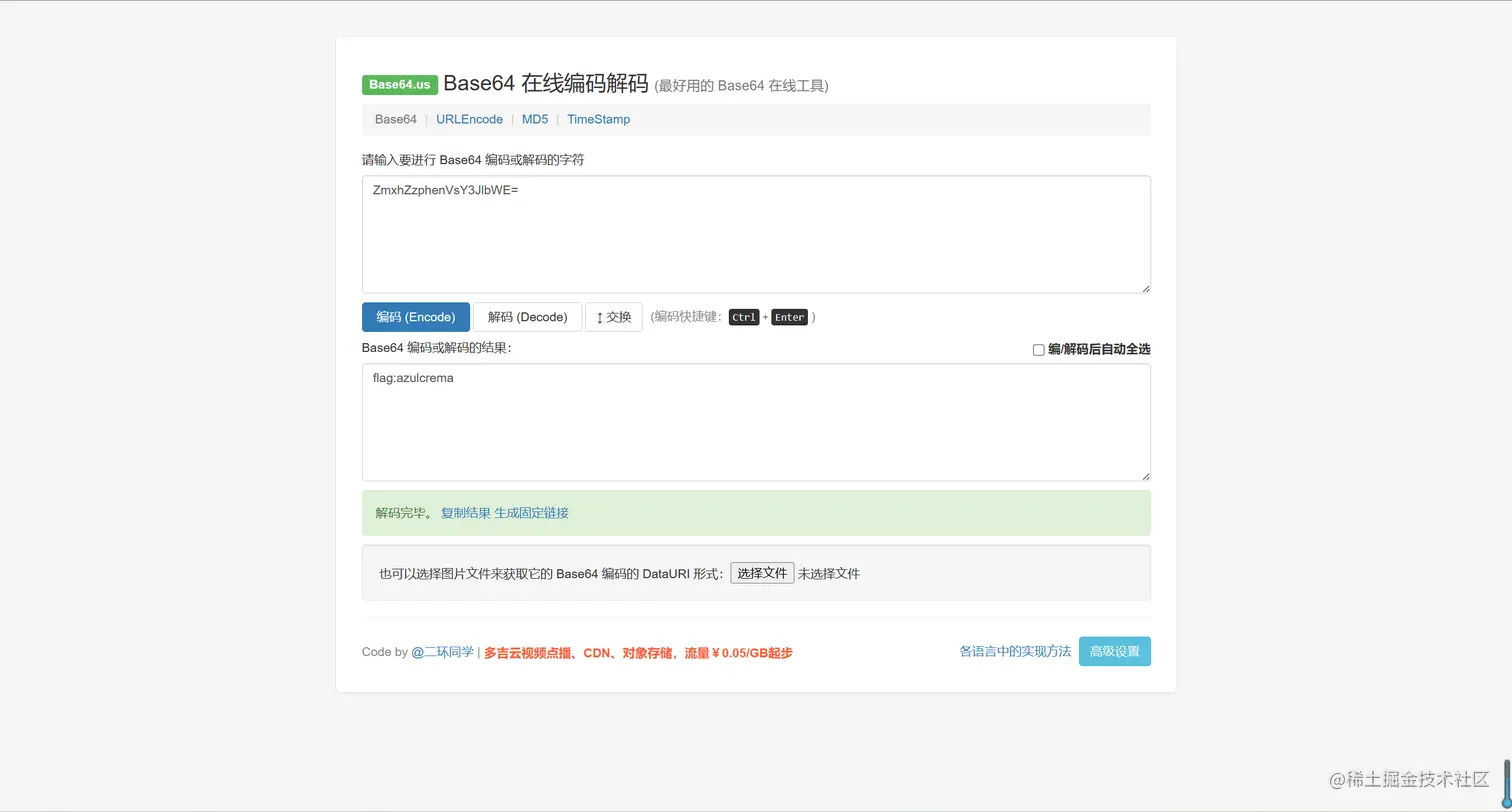The image size is (1512, 812).
Task: Focus the Base64 input textarea
Action: tap(756, 235)
